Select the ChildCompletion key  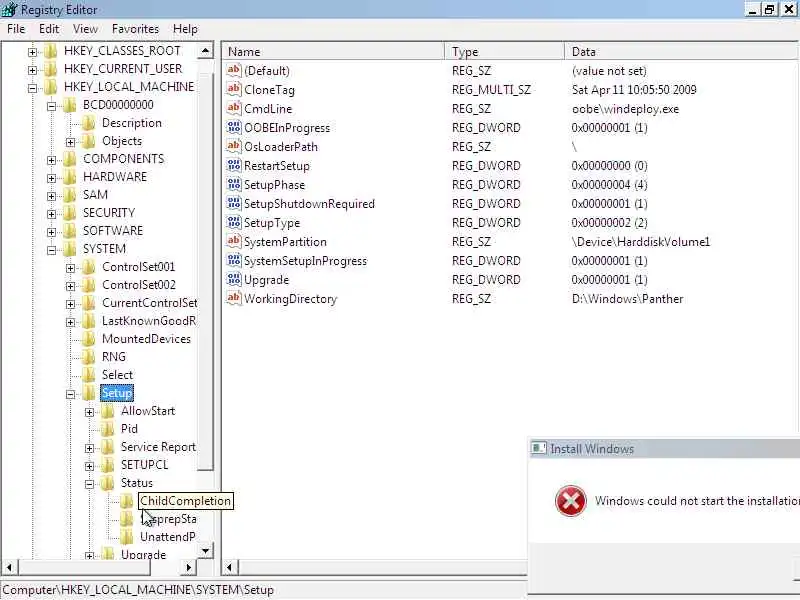185,501
